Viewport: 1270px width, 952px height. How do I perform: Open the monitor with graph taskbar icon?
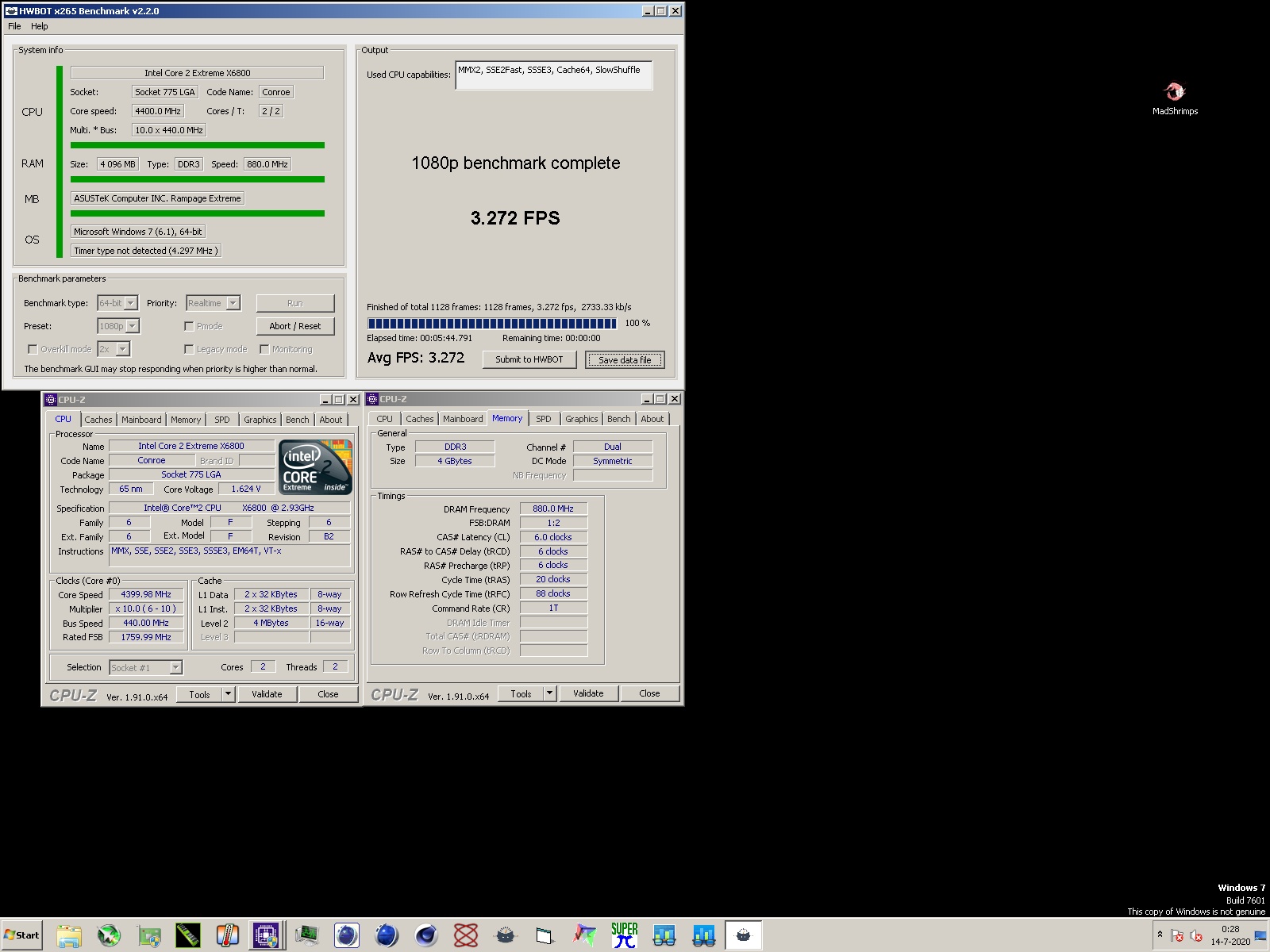click(307, 935)
